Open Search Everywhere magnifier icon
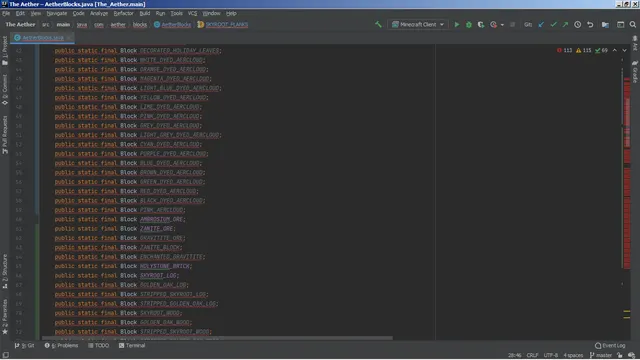 click(633, 24)
